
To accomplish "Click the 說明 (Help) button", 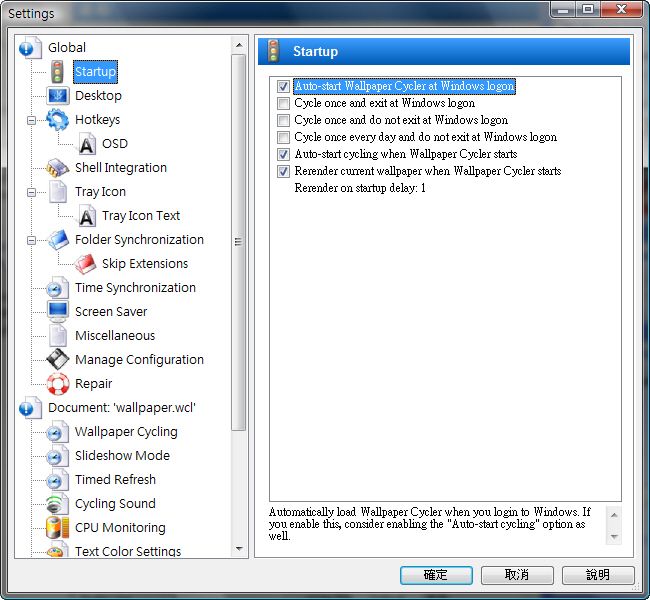I will pyautogui.click(x=598, y=575).
